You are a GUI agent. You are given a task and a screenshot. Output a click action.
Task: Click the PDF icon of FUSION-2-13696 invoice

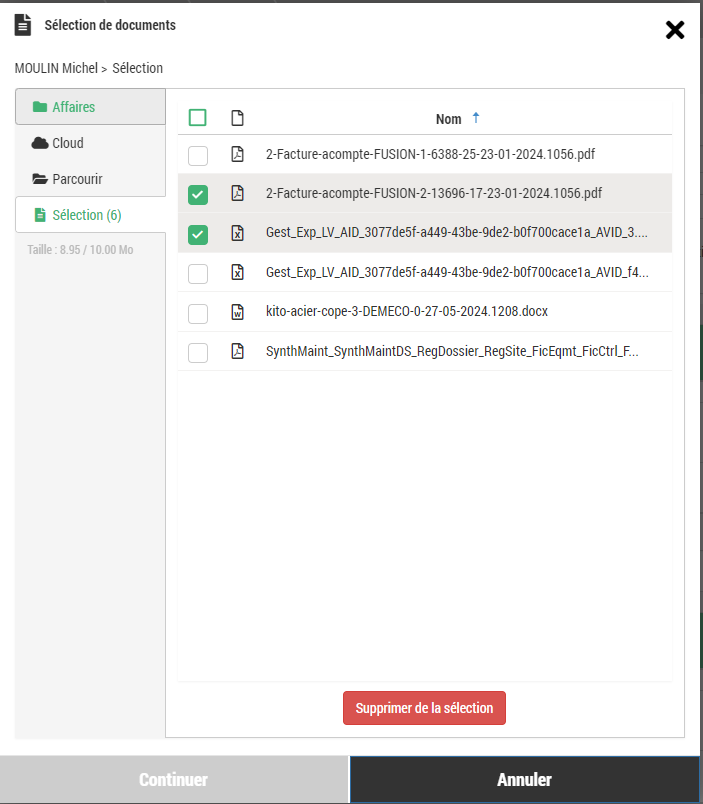pos(237,193)
